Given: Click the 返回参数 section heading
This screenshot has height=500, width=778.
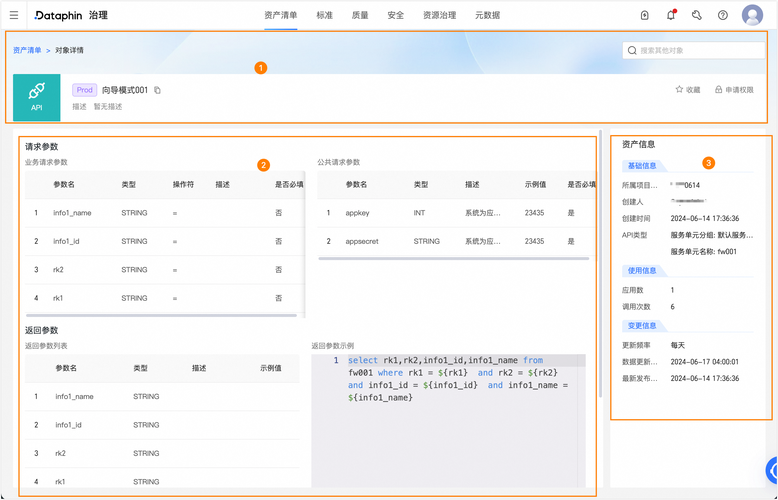Looking at the screenshot, I should (x=42, y=330).
